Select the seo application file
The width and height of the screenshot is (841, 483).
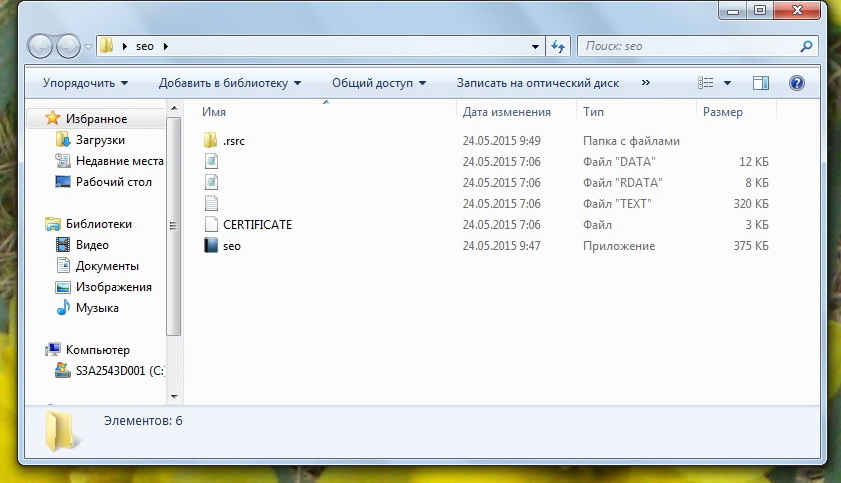231,246
